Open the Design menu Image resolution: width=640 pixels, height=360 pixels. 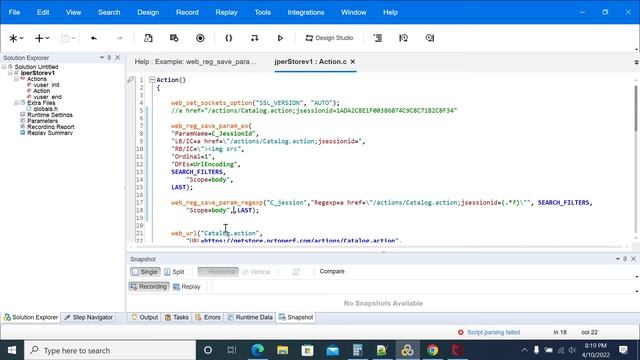[x=148, y=12]
